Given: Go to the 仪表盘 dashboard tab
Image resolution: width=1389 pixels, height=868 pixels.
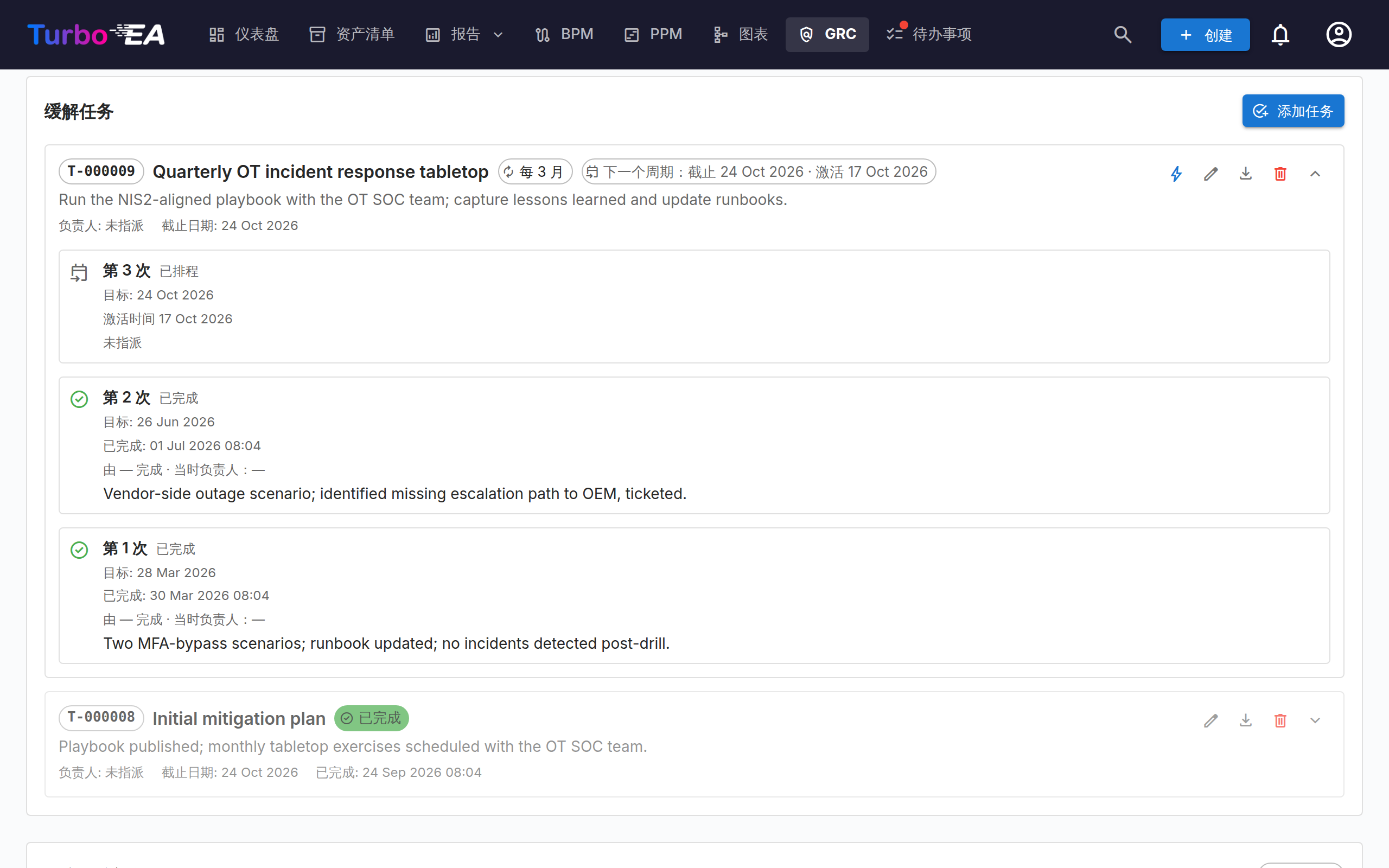Looking at the screenshot, I should (244, 34).
